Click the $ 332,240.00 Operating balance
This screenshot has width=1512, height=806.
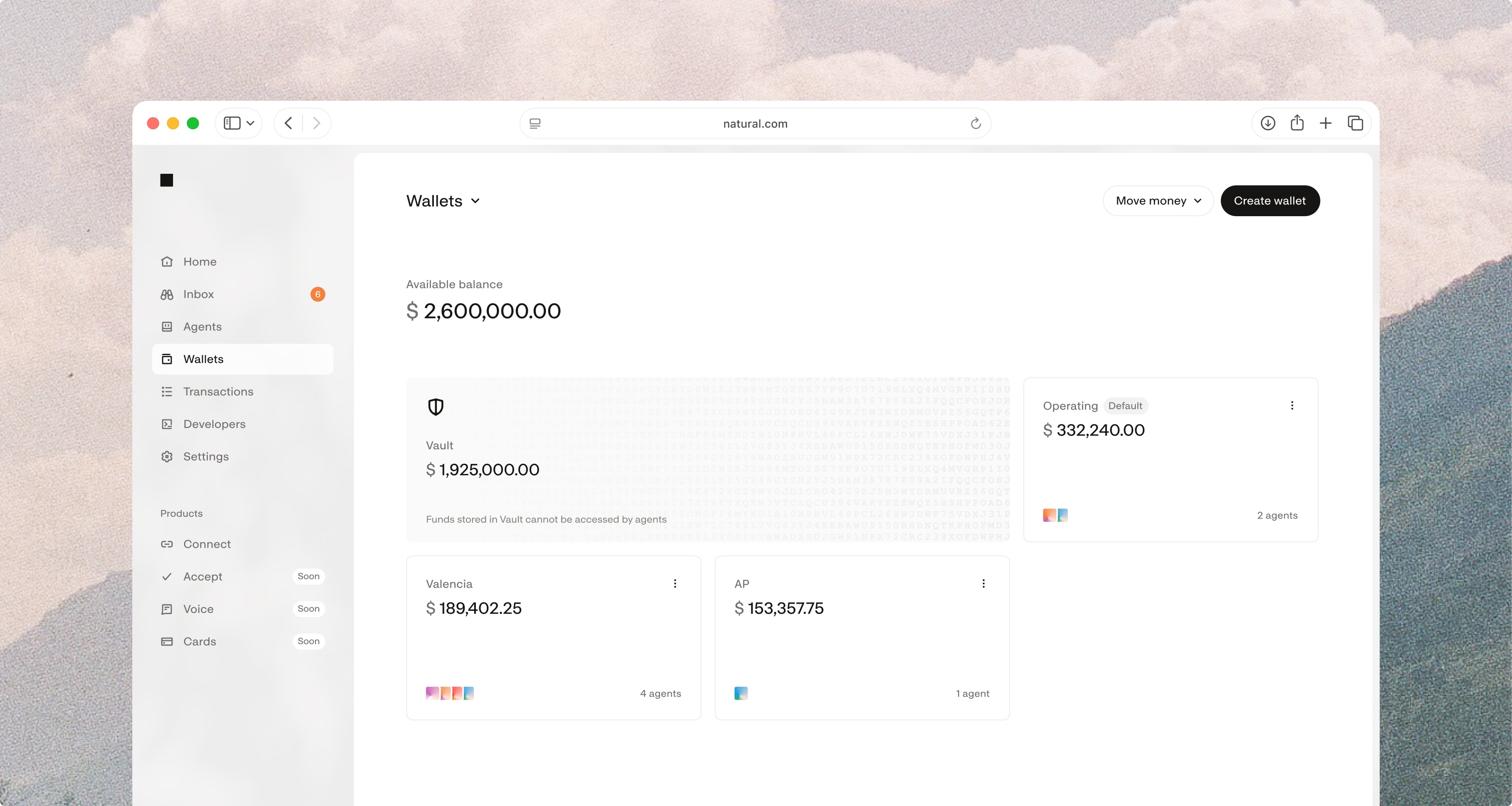click(1094, 430)
